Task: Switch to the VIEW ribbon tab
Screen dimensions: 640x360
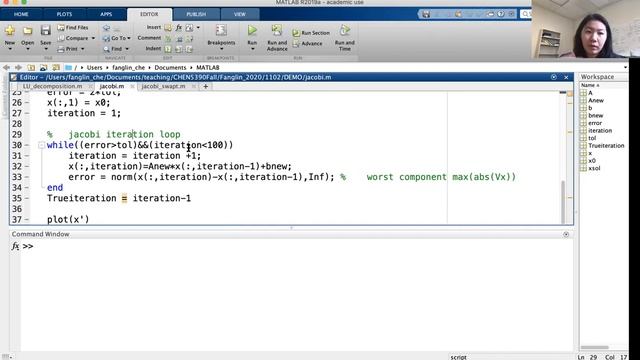Action: click(x=240, y=14)
